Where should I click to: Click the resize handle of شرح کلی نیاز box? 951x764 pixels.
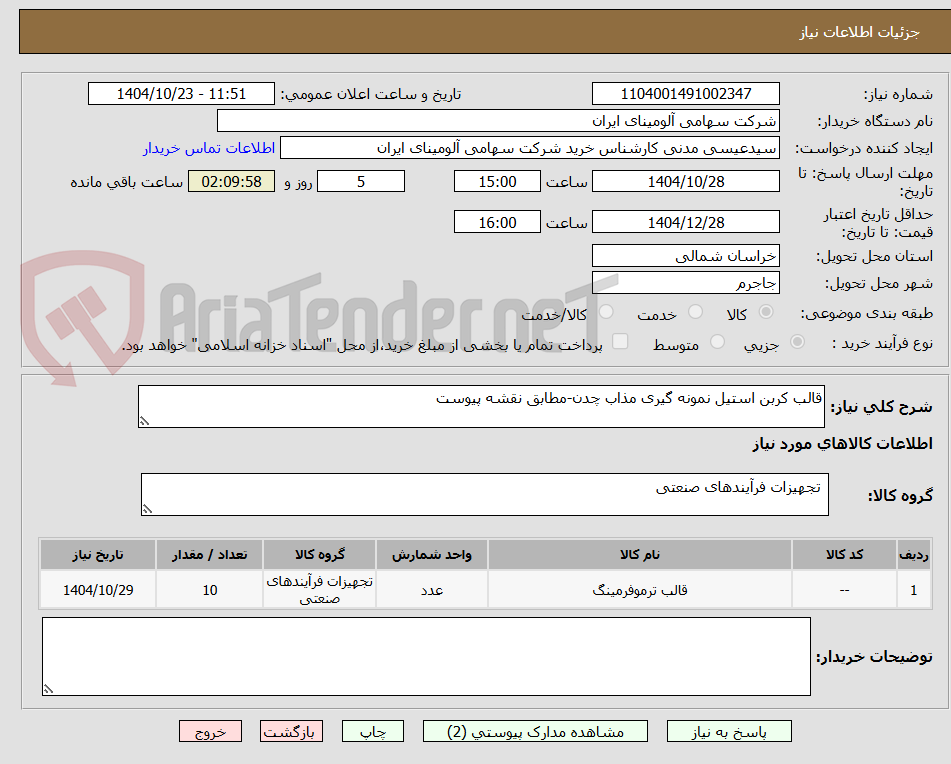[x=144, y=421]
